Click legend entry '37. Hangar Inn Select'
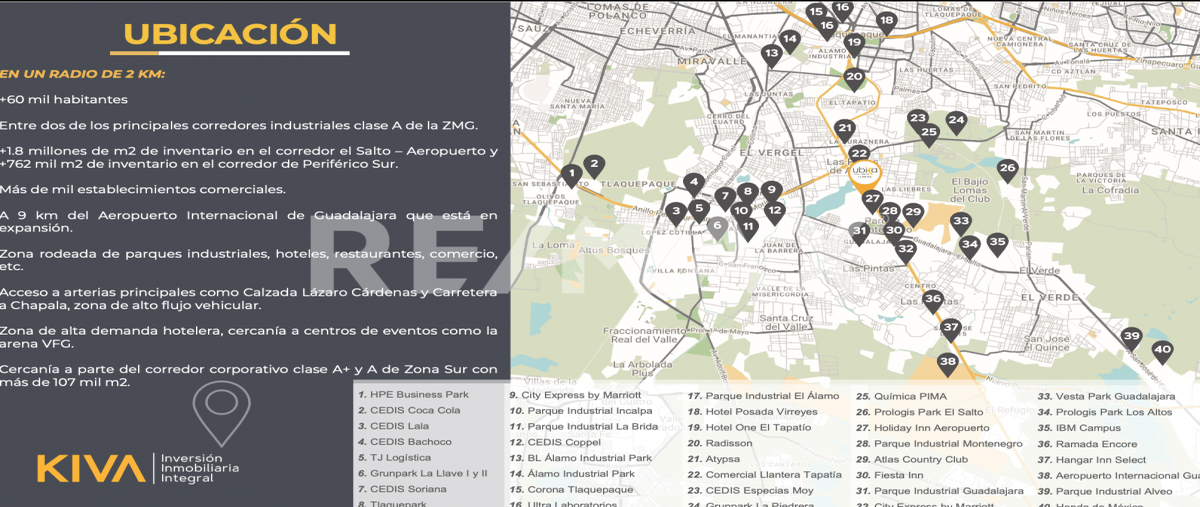1200x507 pixels. (1091, 461)
